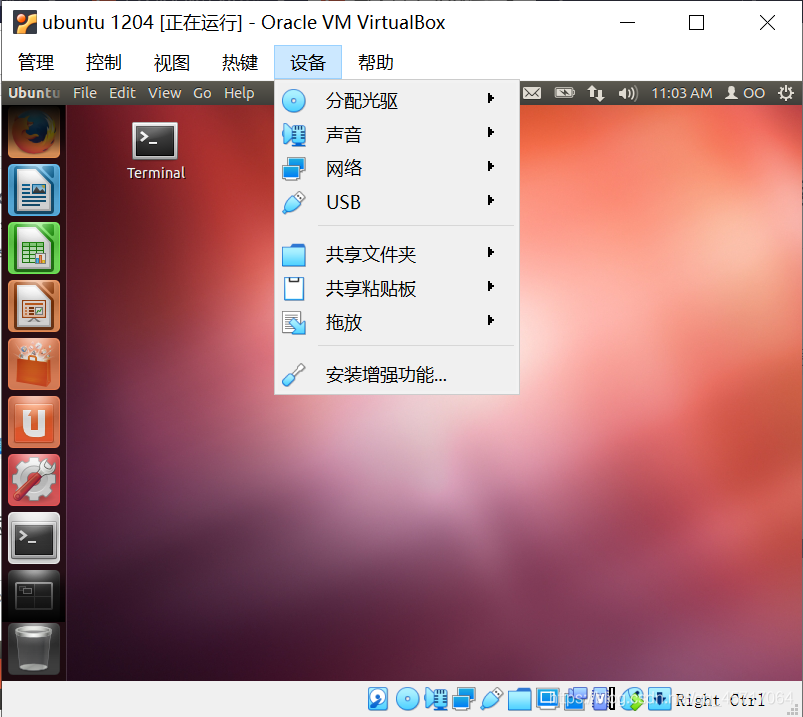Image resolution: width=803 pixels, height=717 pixels.
Task: Open the user menu labeled OO
Action: (x=745, y=93)
